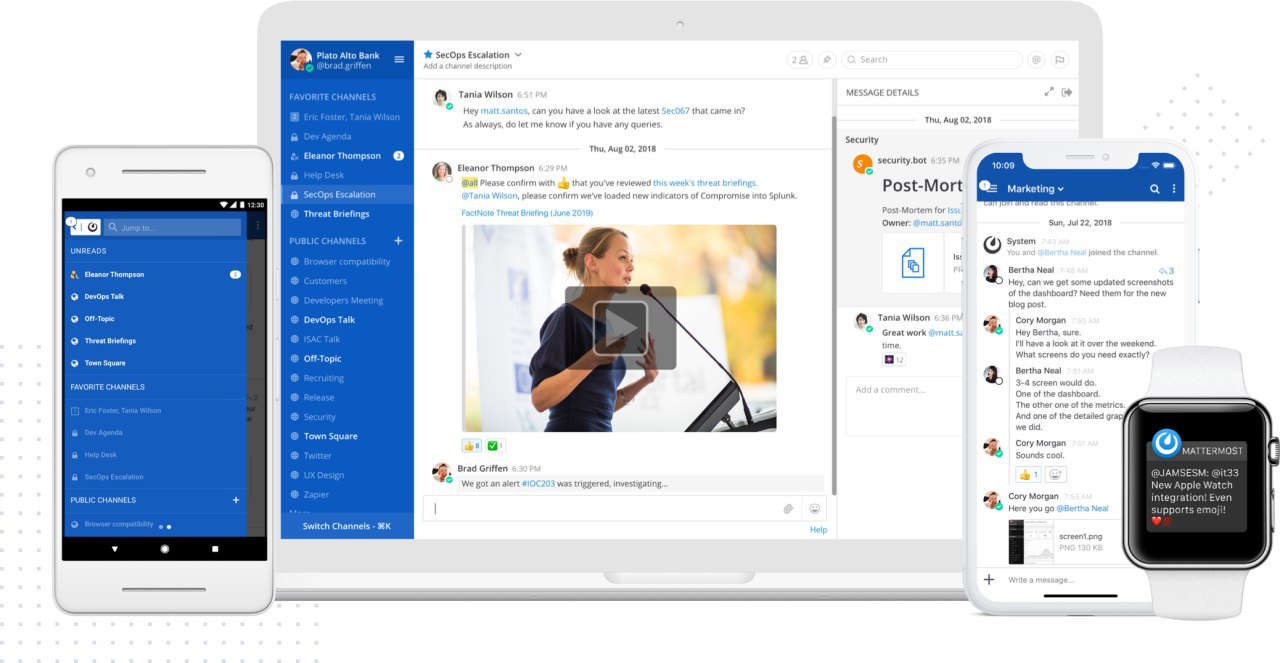Tap the Mattermost logo on the Apple Watch

pos(1166,443)
